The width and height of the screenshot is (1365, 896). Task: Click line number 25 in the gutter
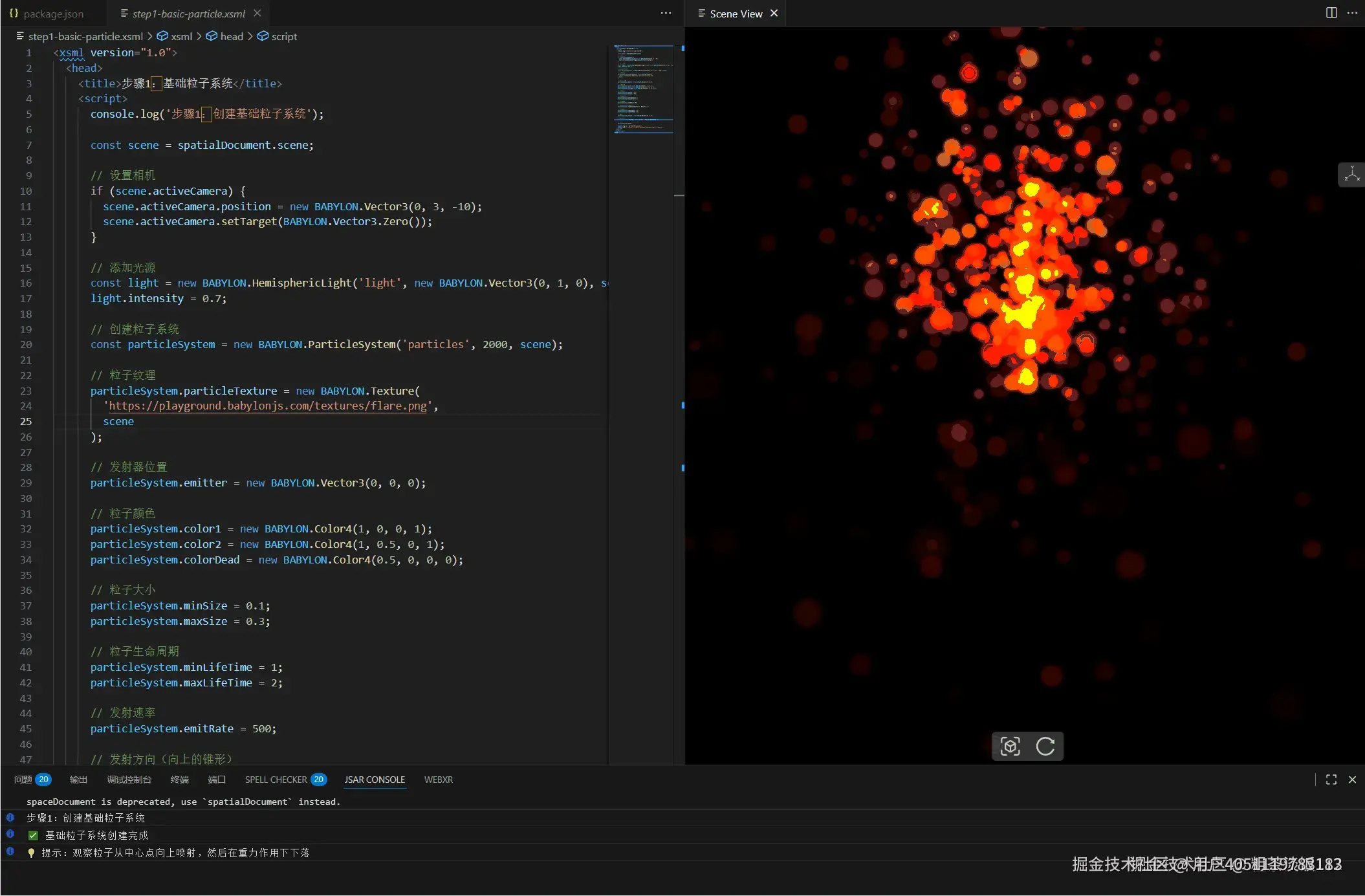point(26,421)
